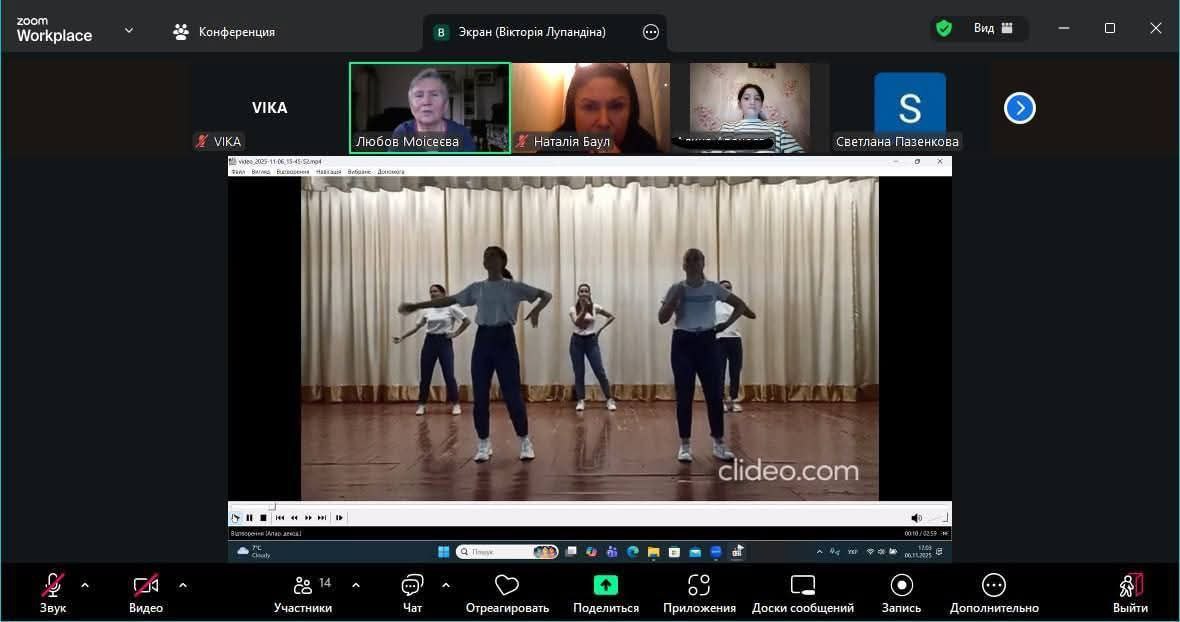Open the Apps (Приложения) panel

tap(699, 586)
